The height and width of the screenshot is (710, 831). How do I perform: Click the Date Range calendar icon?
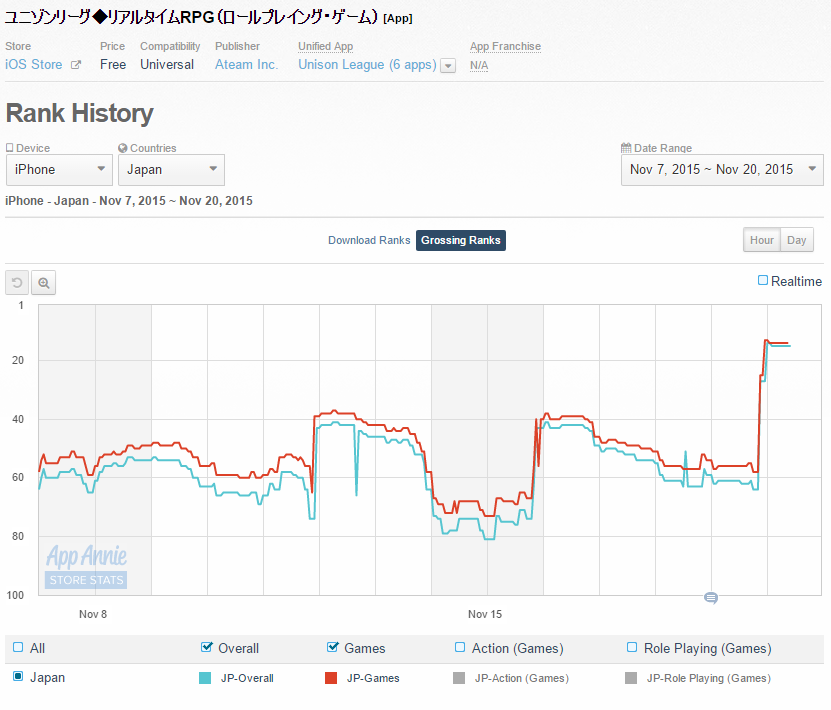pos(626,148)
